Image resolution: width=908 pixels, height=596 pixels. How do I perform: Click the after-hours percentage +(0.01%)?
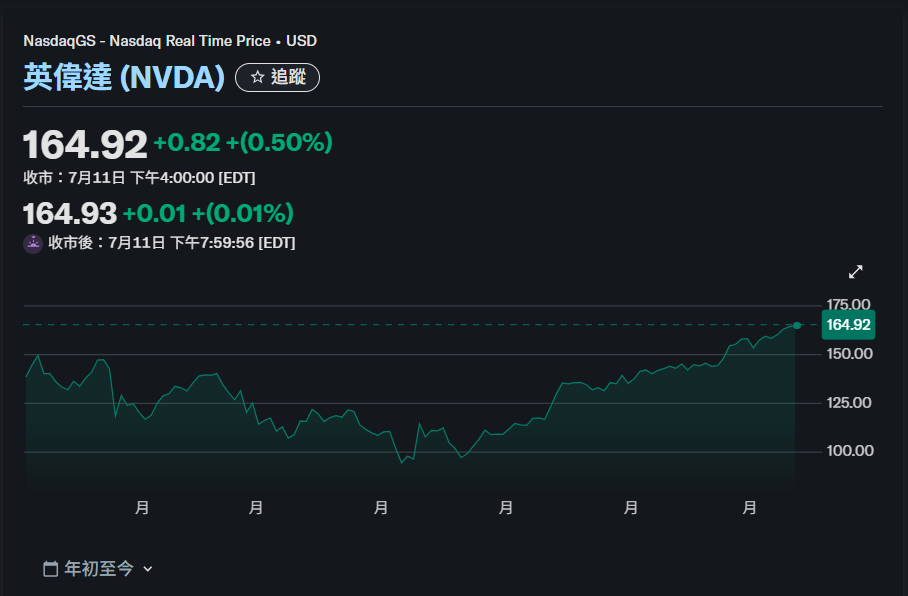[243, 214]
